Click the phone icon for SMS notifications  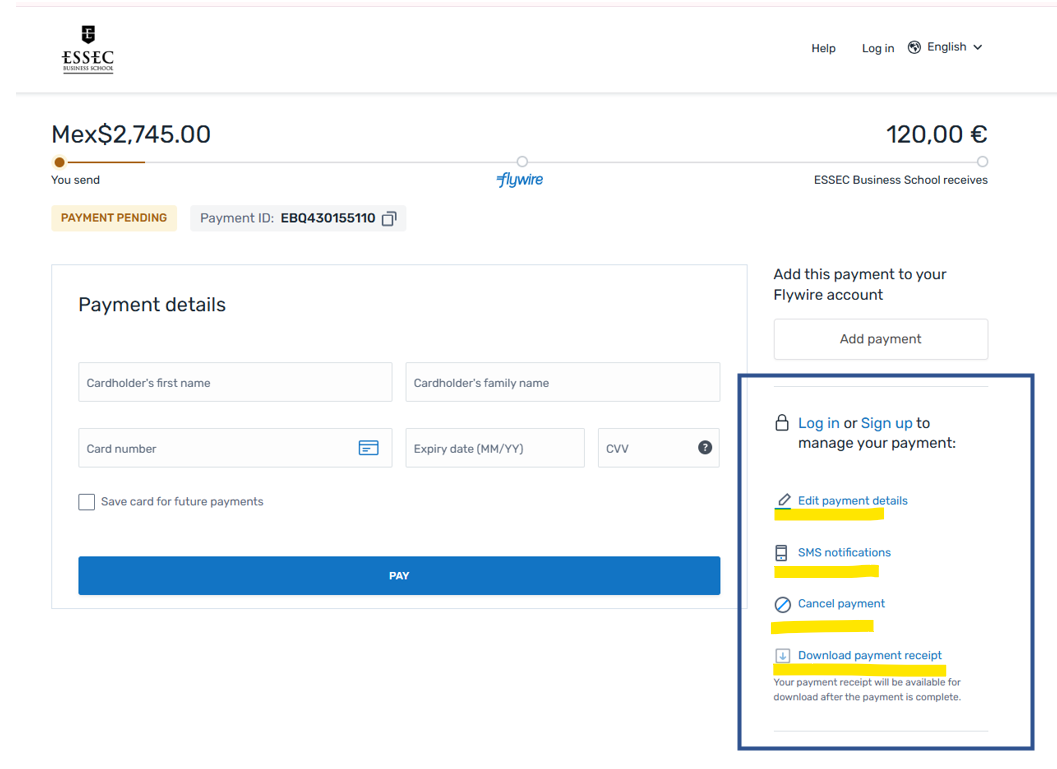point(781,553)
